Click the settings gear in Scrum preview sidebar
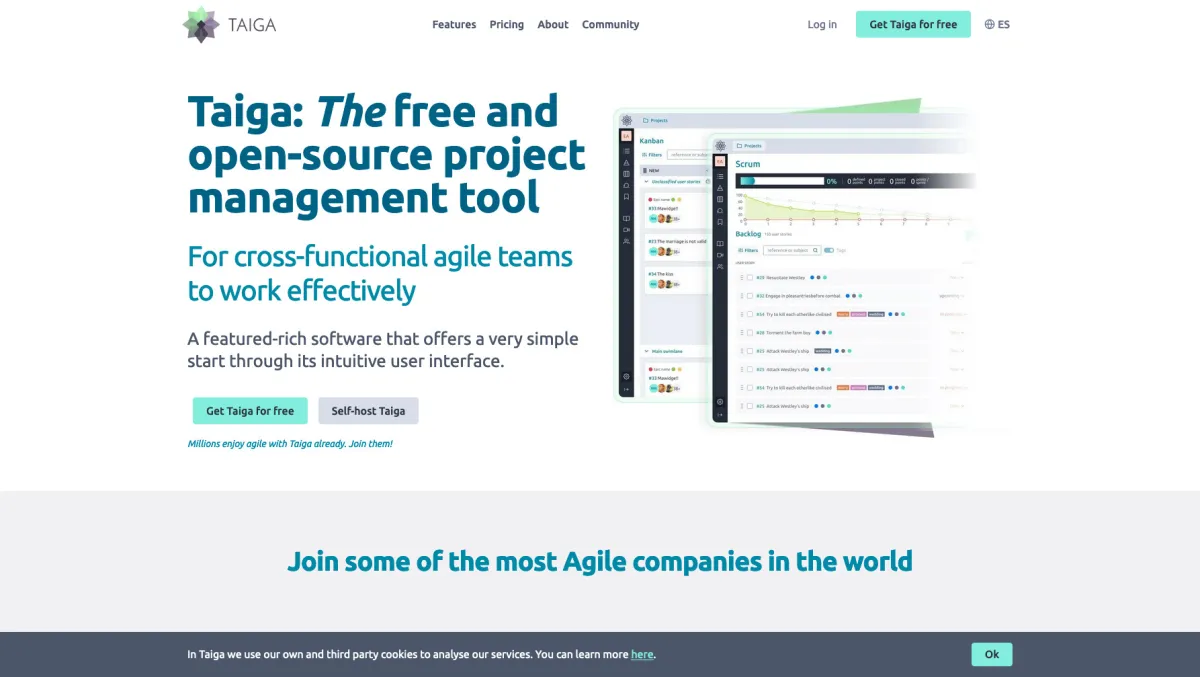1200x677 pixels. tap(720, 401)
